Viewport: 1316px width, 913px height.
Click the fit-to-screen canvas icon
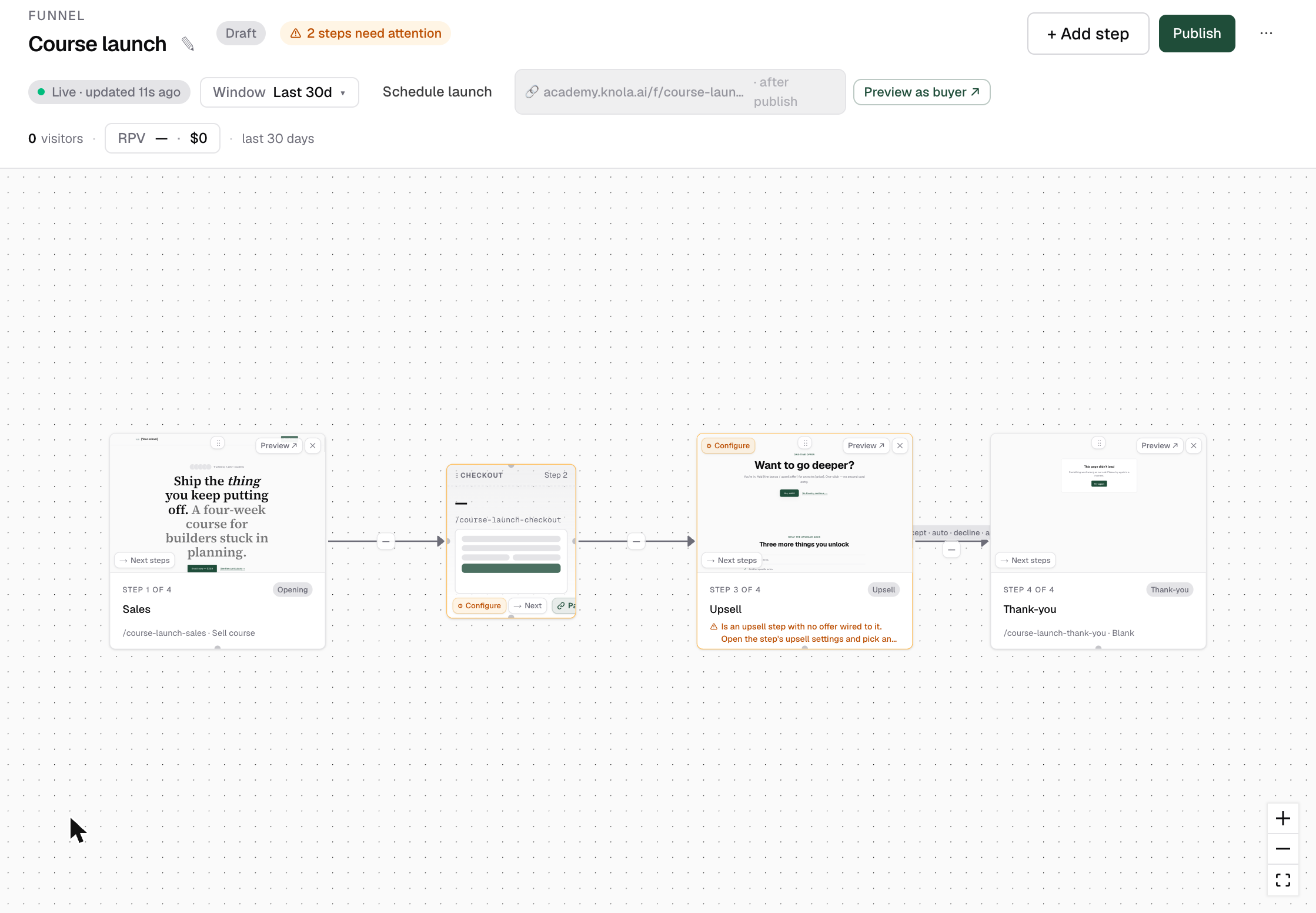pos(1283,880)
